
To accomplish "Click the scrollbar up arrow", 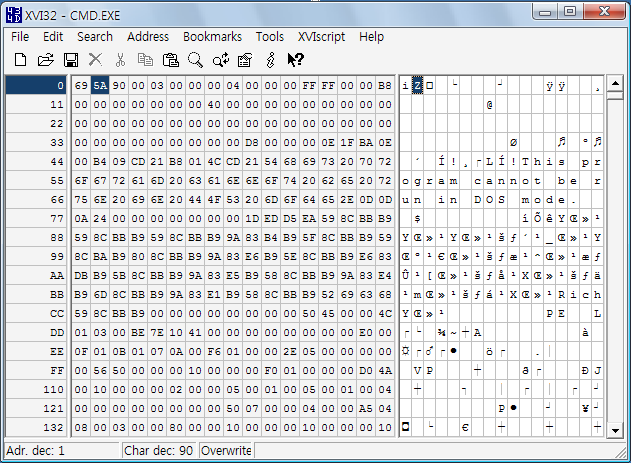I will pyautogui.click(x=615, y=83).
